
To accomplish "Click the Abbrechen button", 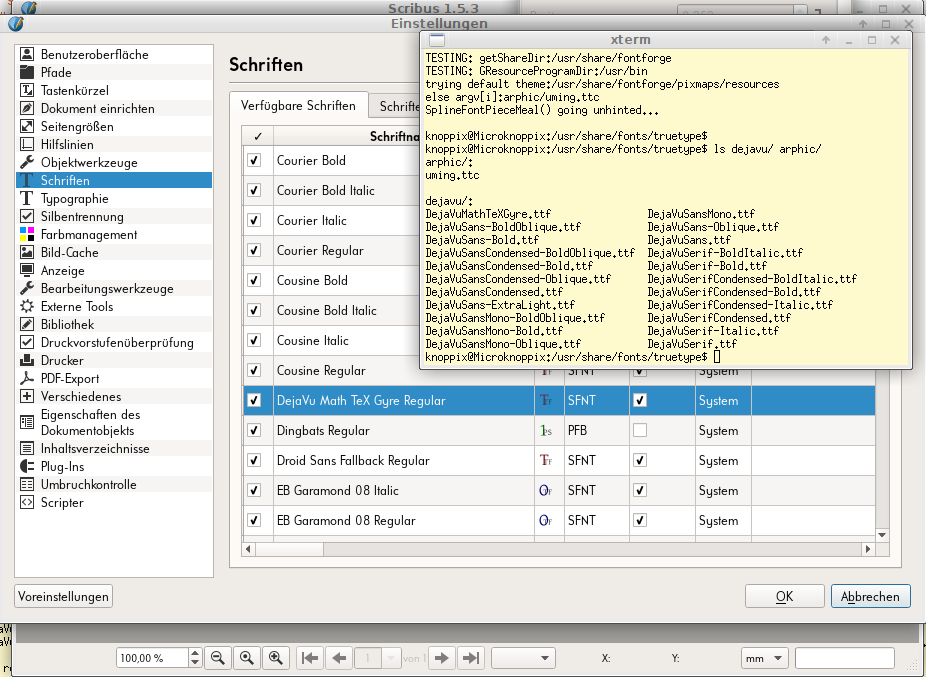I will pos(870,596).
